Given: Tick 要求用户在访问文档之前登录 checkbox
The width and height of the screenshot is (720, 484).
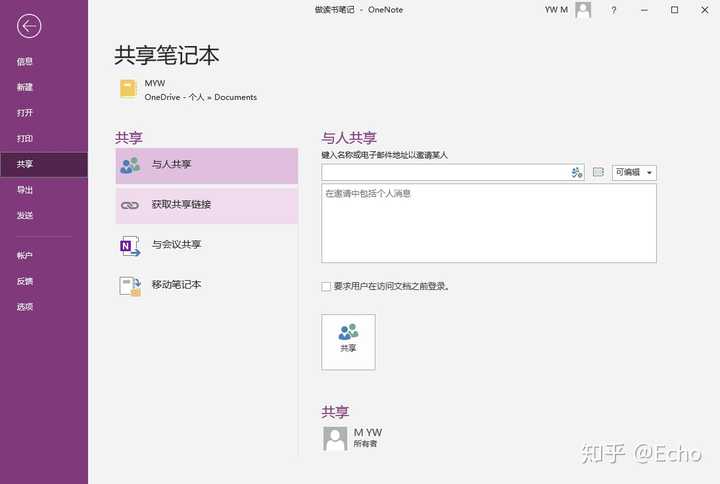Looking at the screenshot, I should pos(326,287).
